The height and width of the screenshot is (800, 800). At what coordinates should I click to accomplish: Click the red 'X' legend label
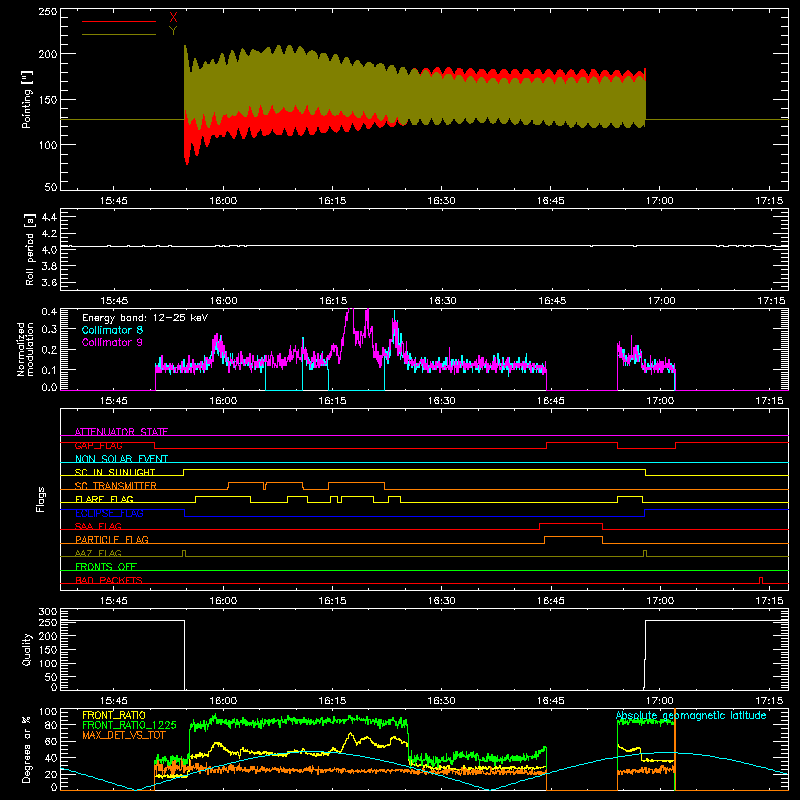[x=173, y=18]
